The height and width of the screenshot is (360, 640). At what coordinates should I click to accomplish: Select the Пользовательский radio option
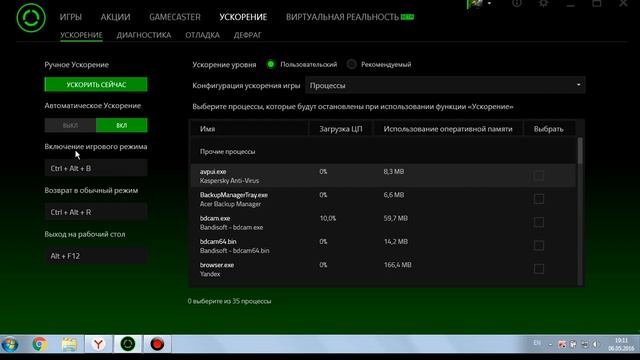point(271,64)
